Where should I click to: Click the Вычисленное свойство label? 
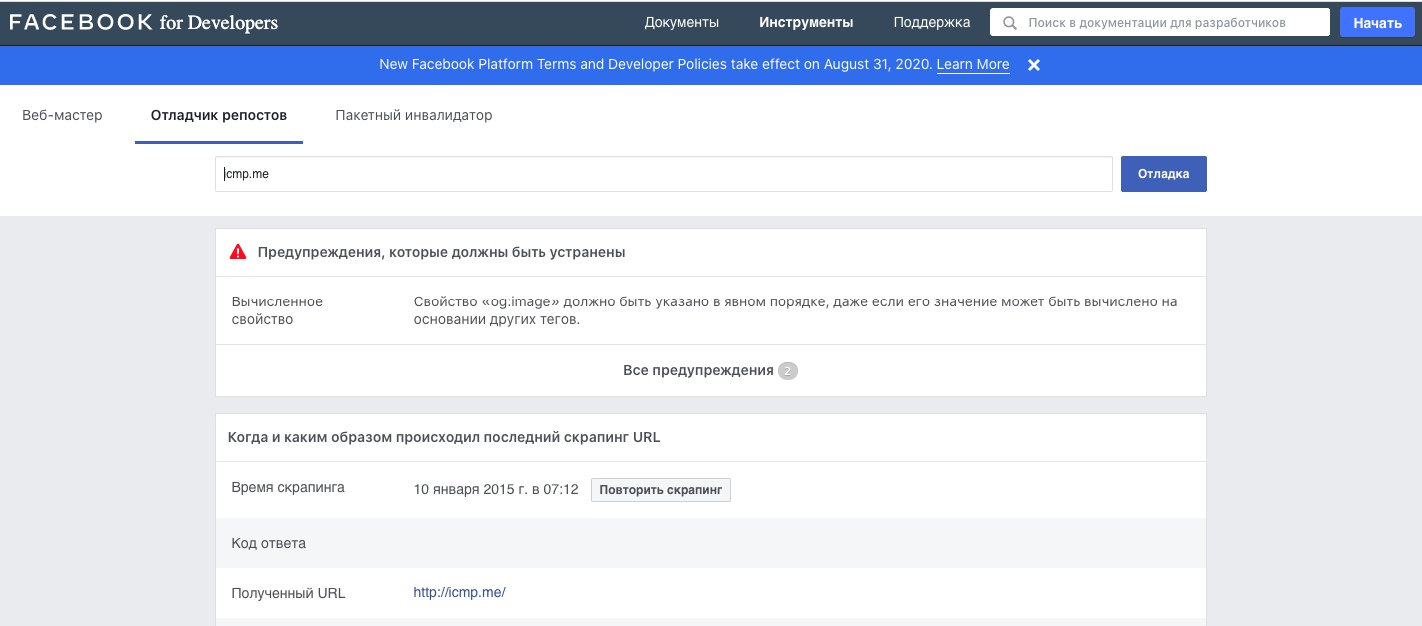278,310
